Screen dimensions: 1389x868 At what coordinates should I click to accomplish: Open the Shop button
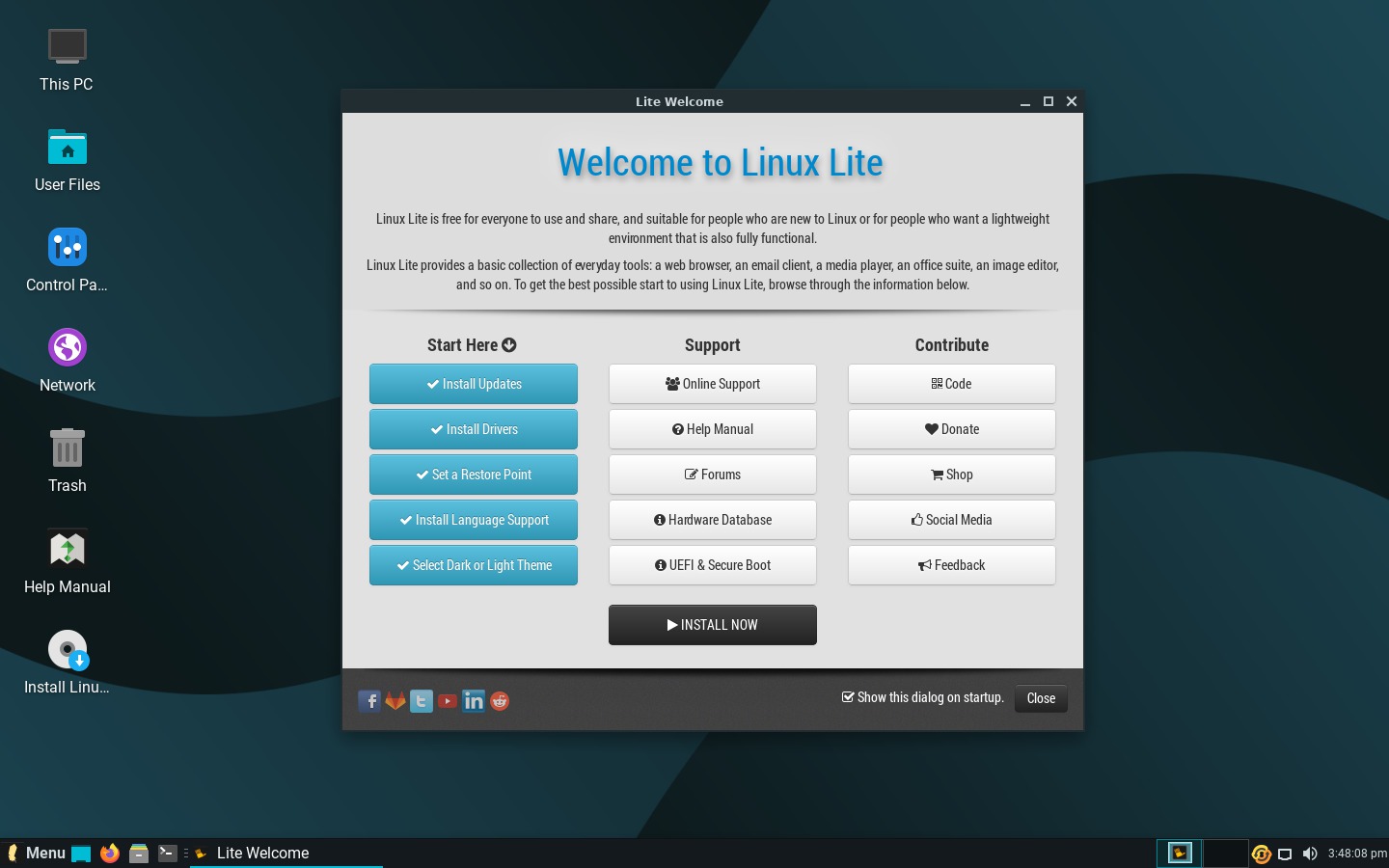click(x=952, y=475)
